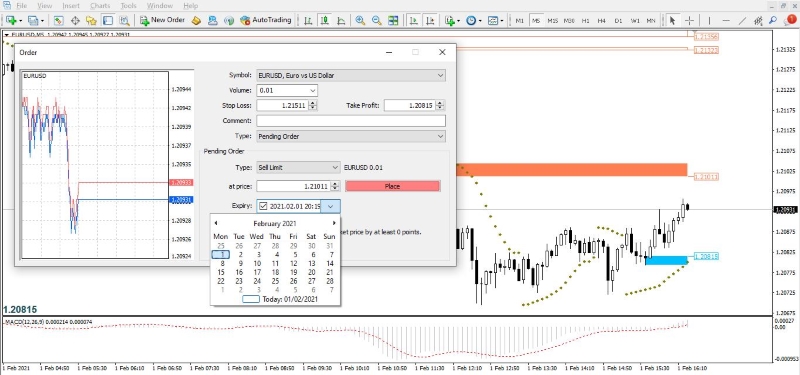Open the search magnifier in toolbar
800x375 pixels.
point(773,20)
